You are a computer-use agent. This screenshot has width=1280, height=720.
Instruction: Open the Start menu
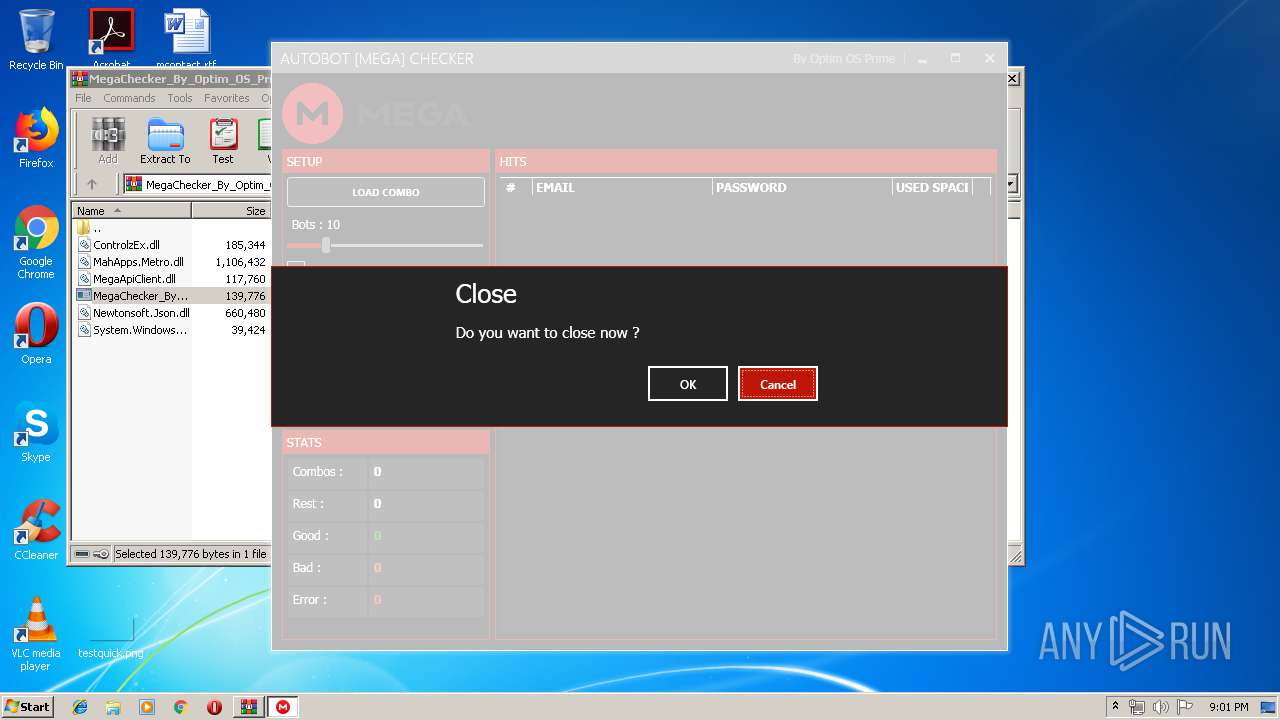(x=28, y=706)
